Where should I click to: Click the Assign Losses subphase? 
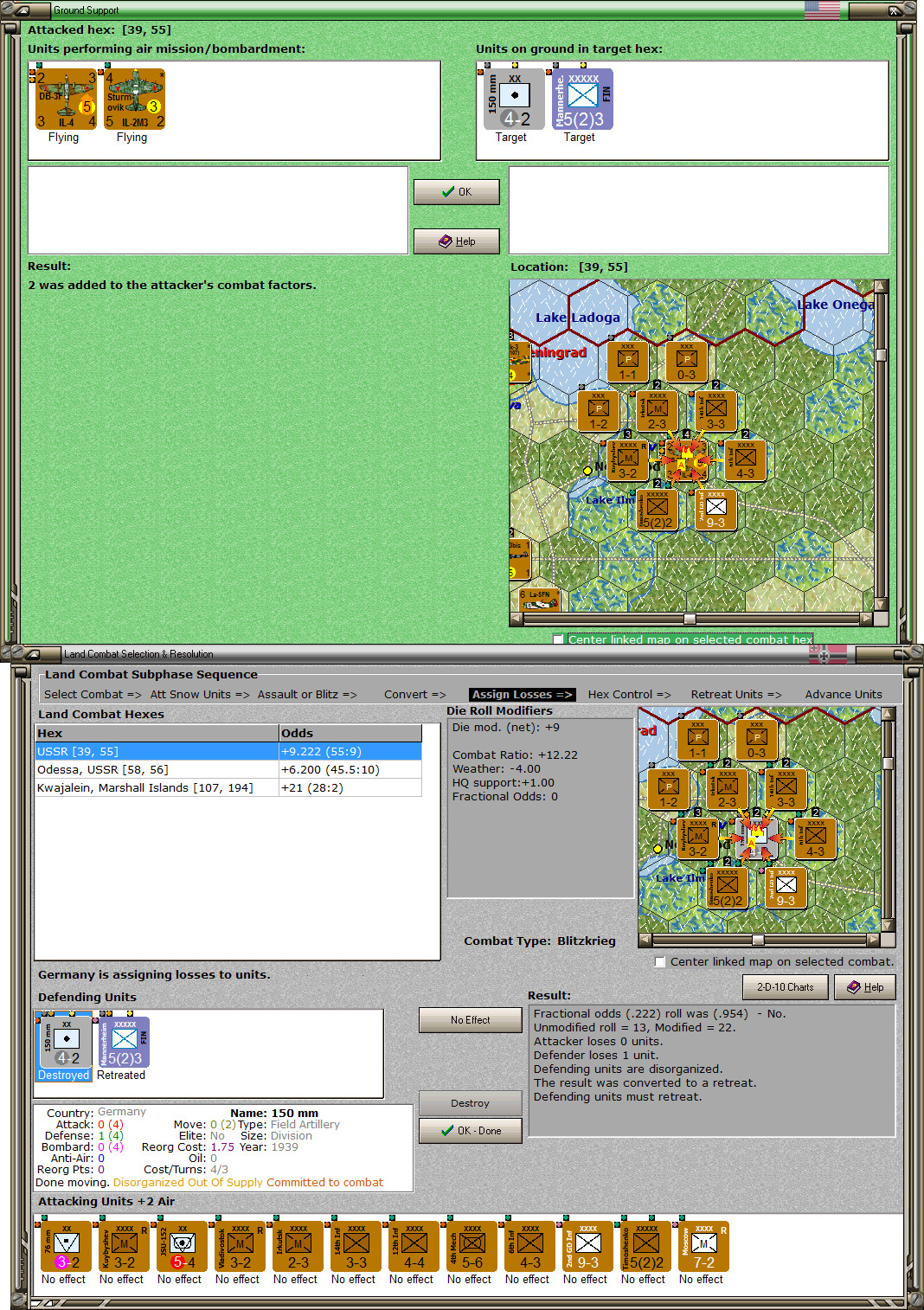tap(522, 694)
